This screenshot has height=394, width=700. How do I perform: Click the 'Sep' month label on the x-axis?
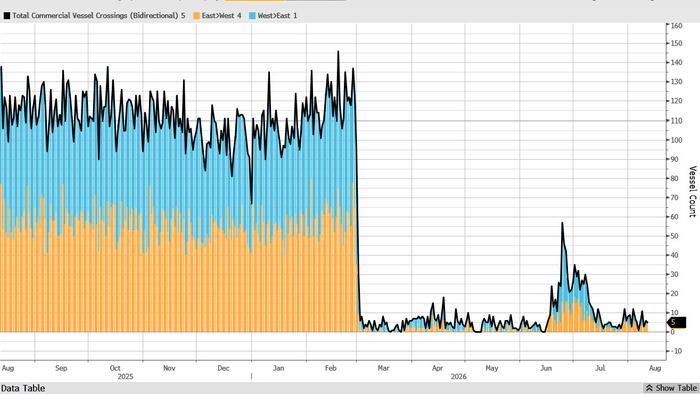coord(61,368)
